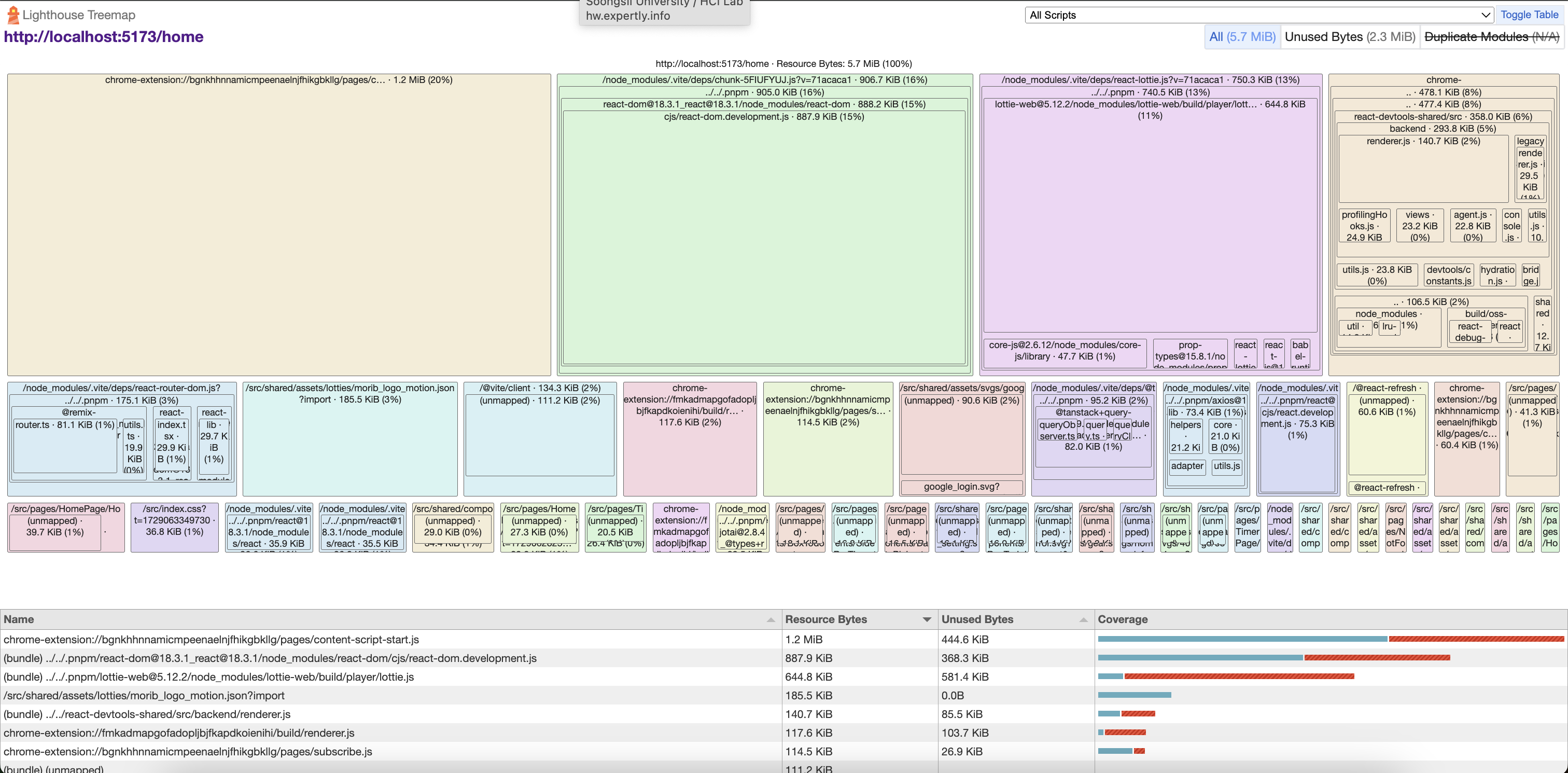This screenshot has width=1568, height=773.
Task: Sort table by Coverage column header
Action: point(1123,619)
